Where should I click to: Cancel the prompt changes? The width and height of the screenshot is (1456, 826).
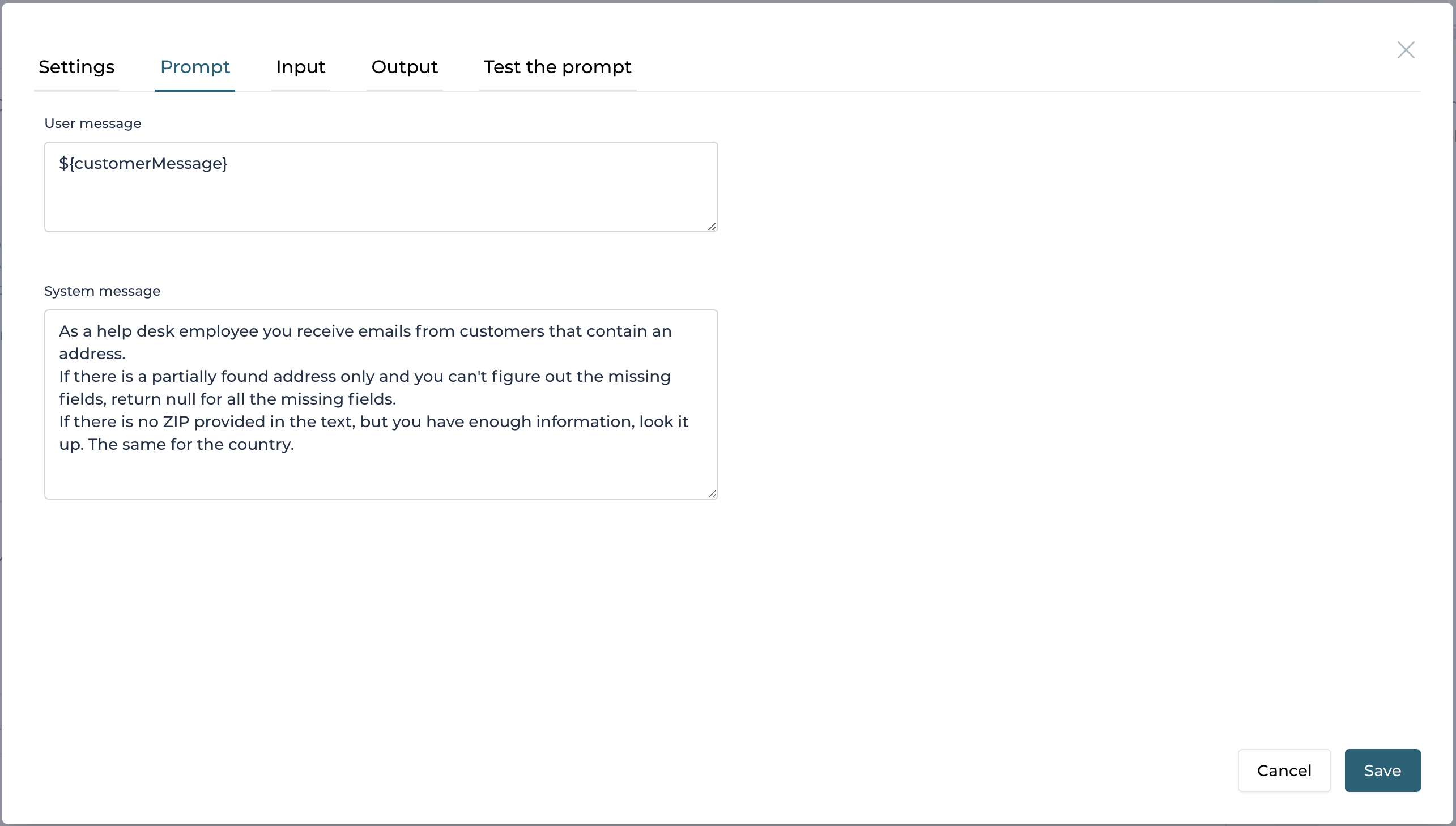(1284, 770)
